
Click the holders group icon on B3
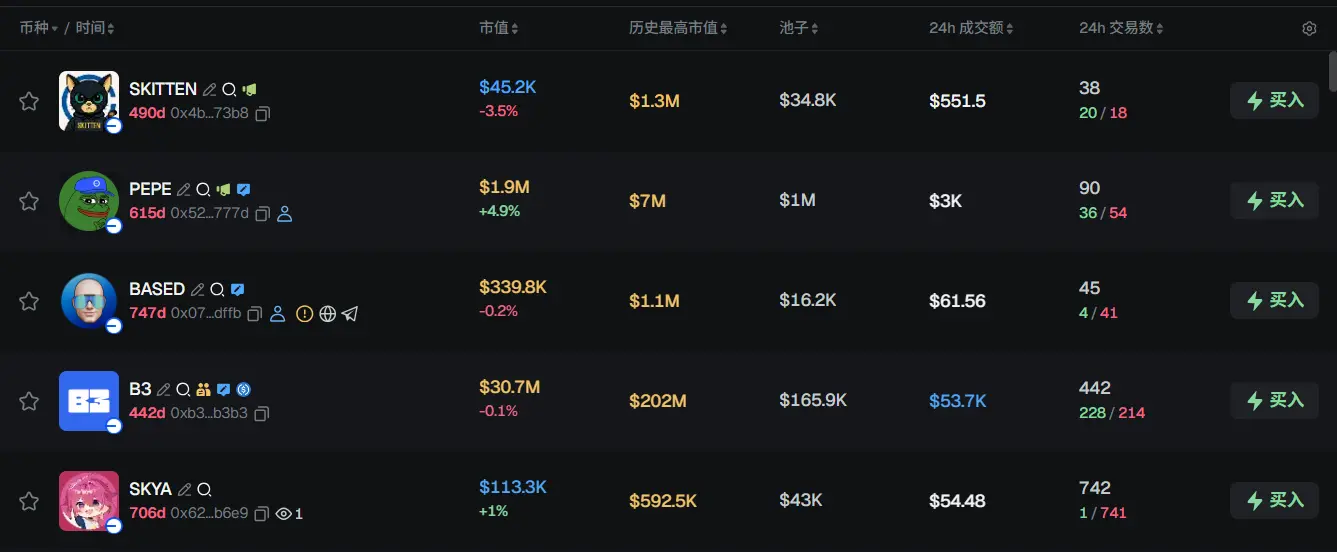click(204, 389)
